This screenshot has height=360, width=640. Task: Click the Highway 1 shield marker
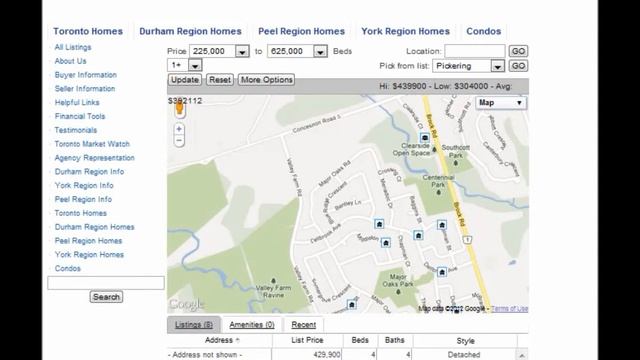tap(468, 240)
